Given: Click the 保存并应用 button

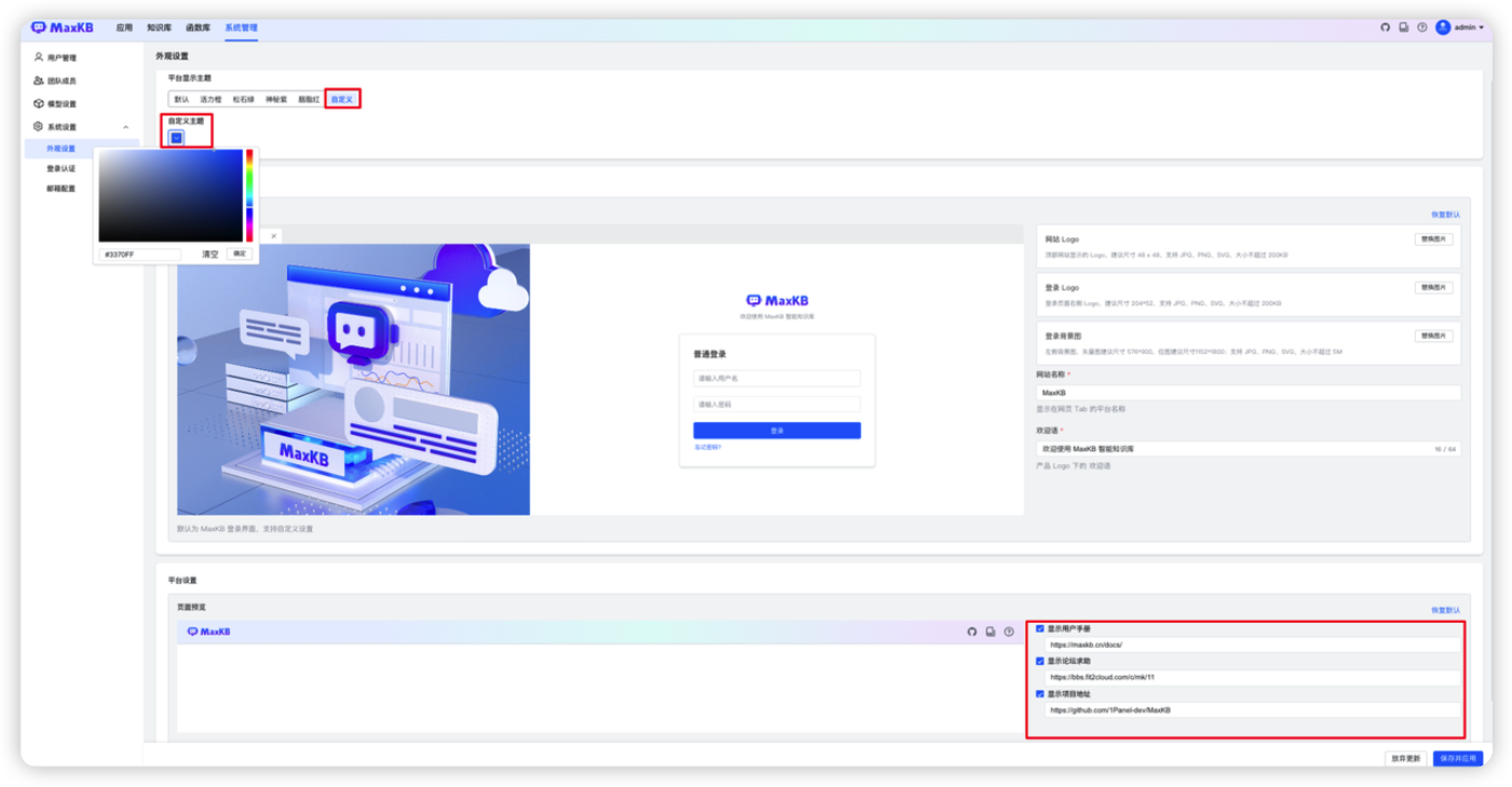Looking at the screenshot, I should click(1457, 758).
